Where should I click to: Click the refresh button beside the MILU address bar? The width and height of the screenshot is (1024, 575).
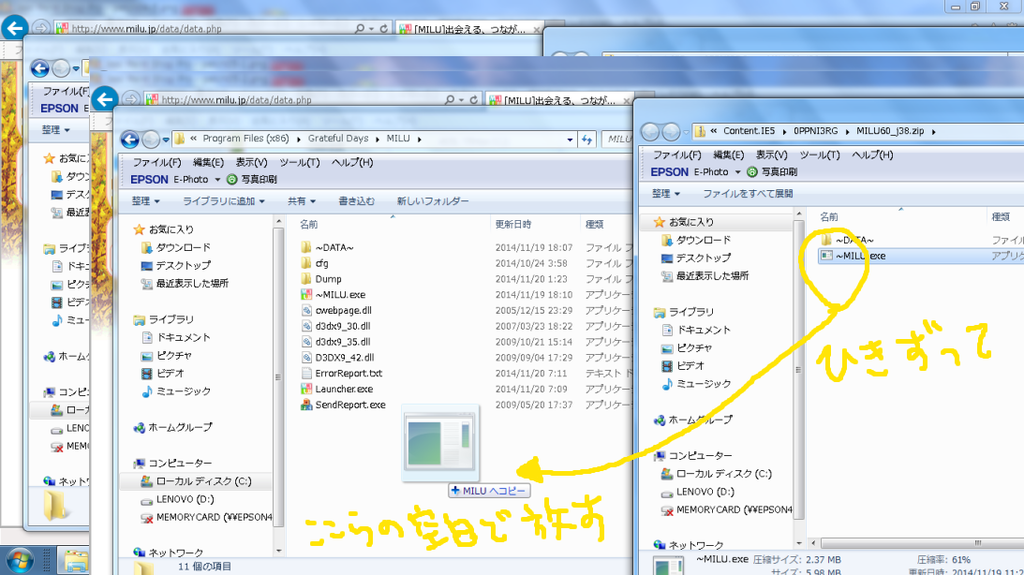click(586, 139)
